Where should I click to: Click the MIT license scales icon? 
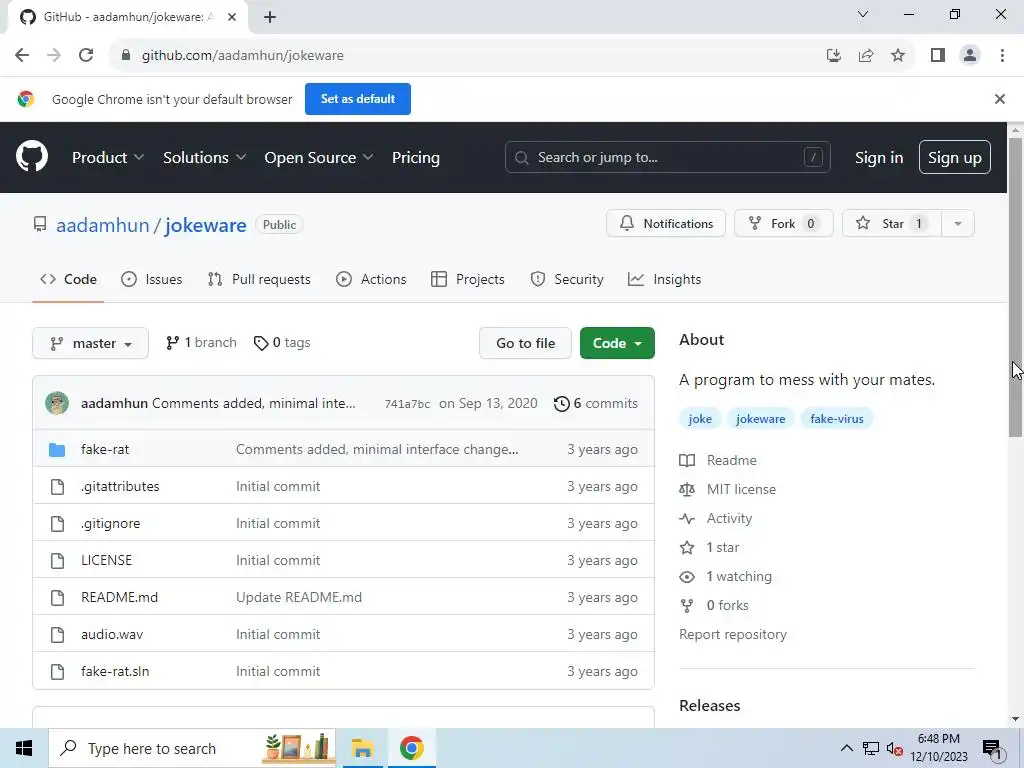(x=687, y=489)
